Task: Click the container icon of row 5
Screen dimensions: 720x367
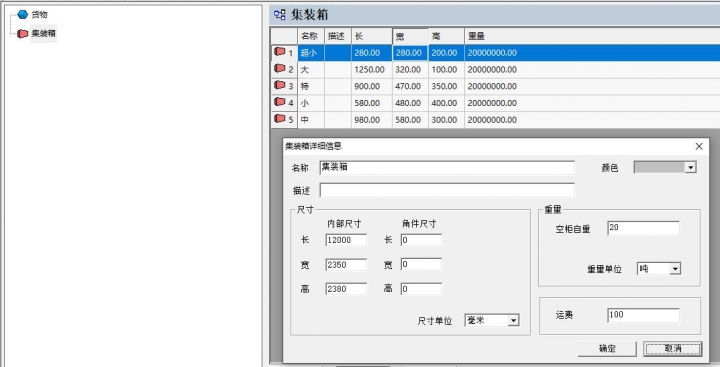Action: [x=280, y=119]
